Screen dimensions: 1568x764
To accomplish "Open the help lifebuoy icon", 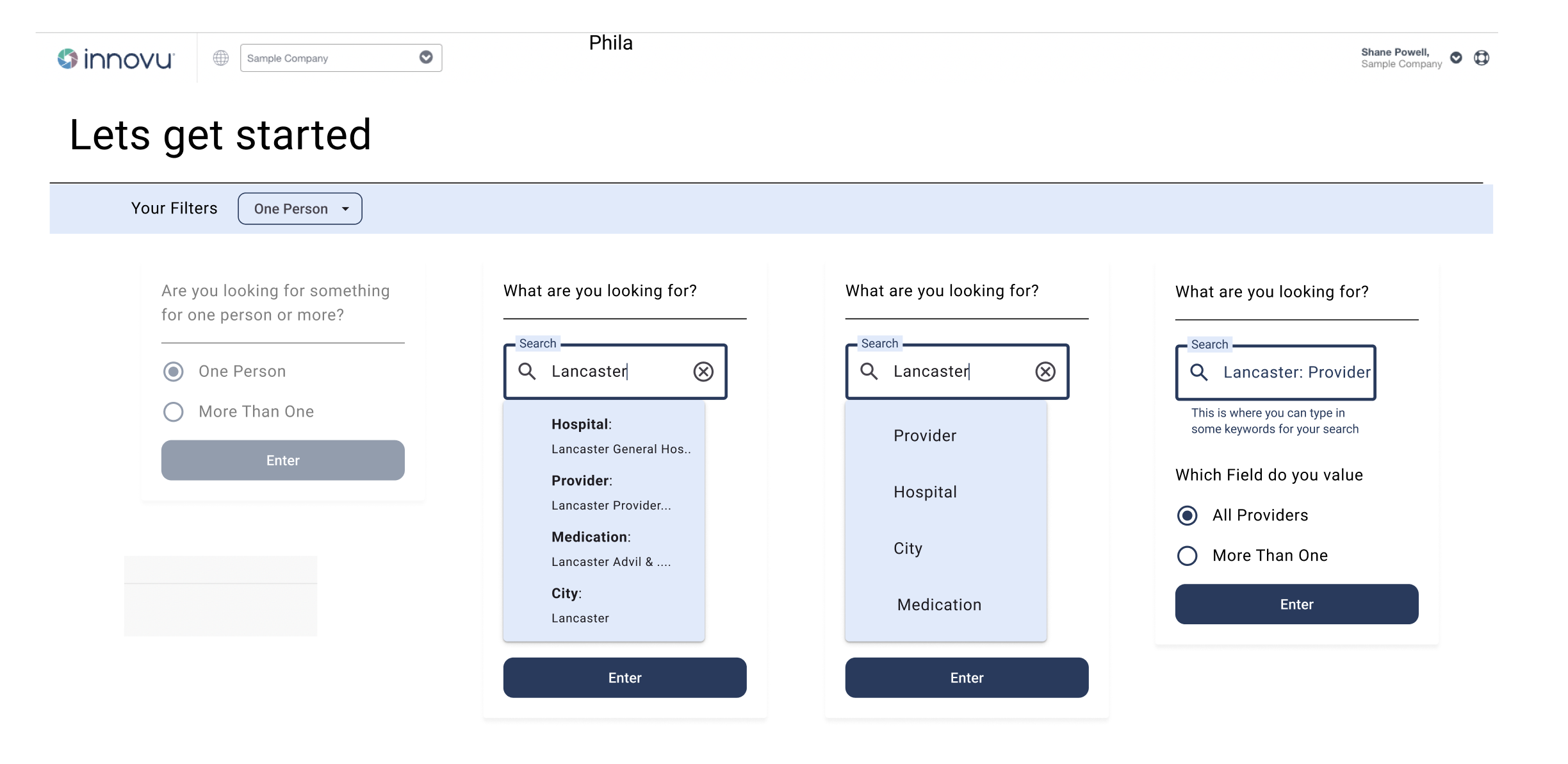I will [1482, 58].
